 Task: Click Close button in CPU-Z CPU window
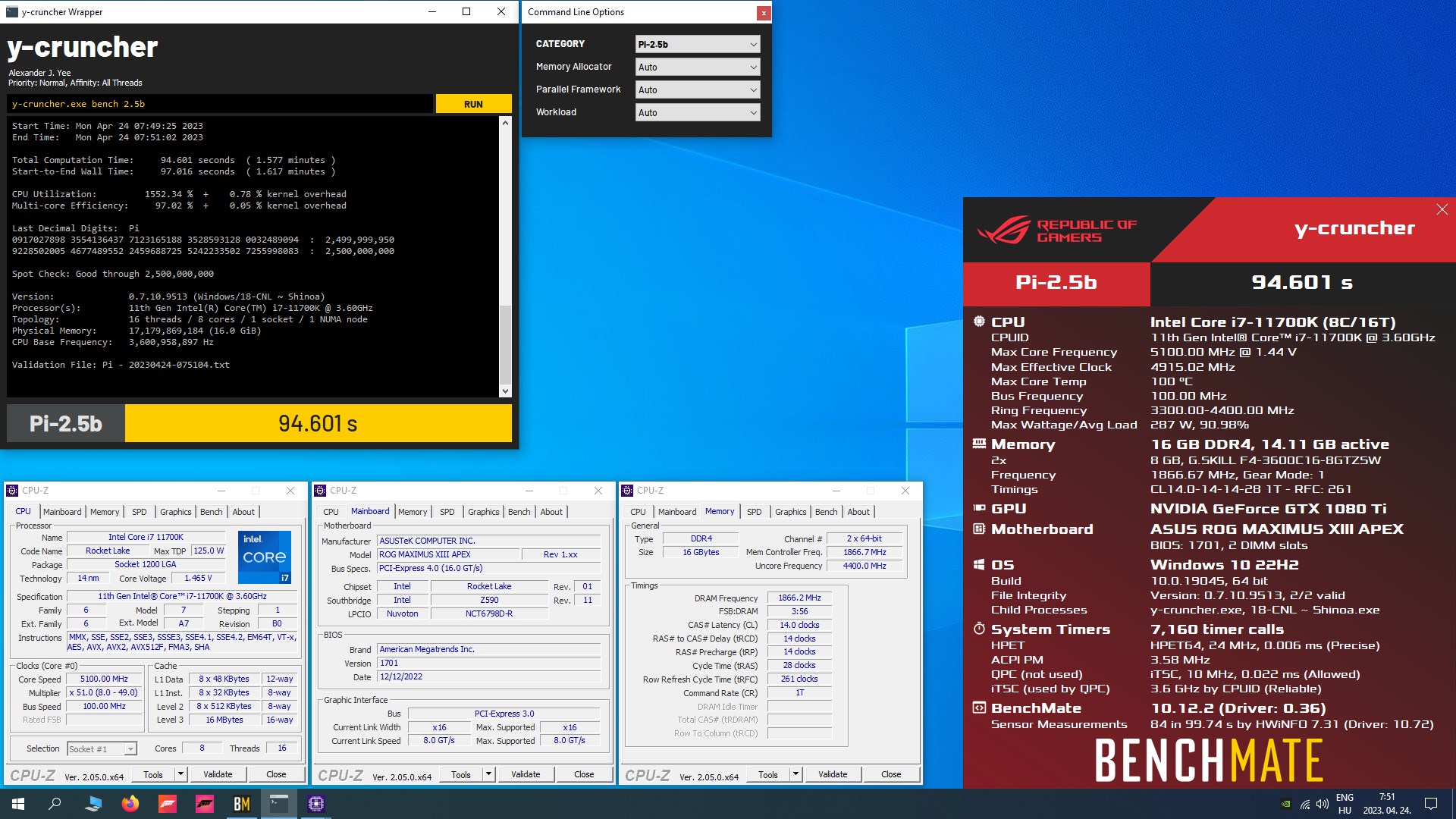[276, 774]
